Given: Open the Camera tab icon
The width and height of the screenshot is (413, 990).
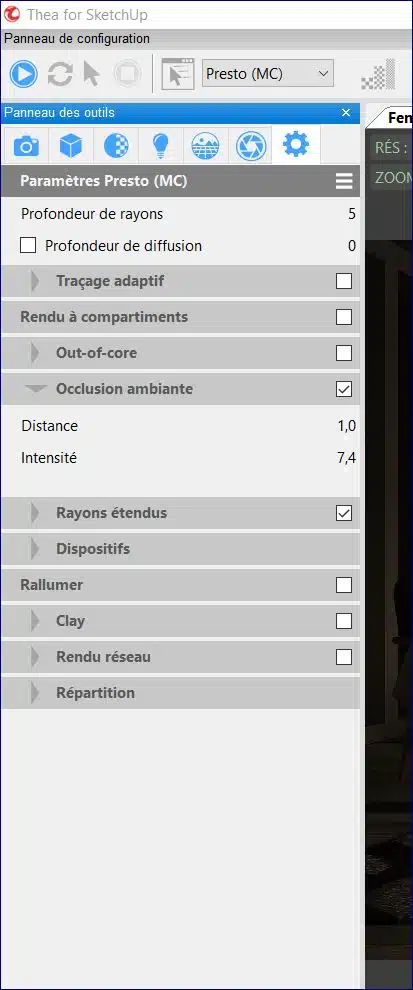Looking at the screenshot, I should point(26,146).
